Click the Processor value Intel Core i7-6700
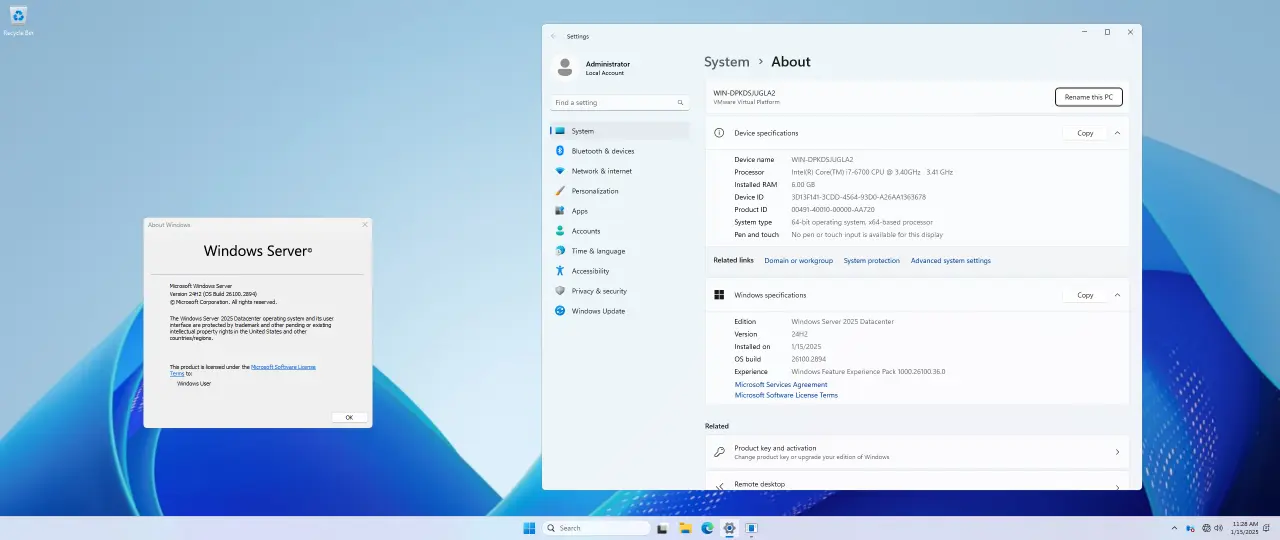 click(x=872, y=172)
